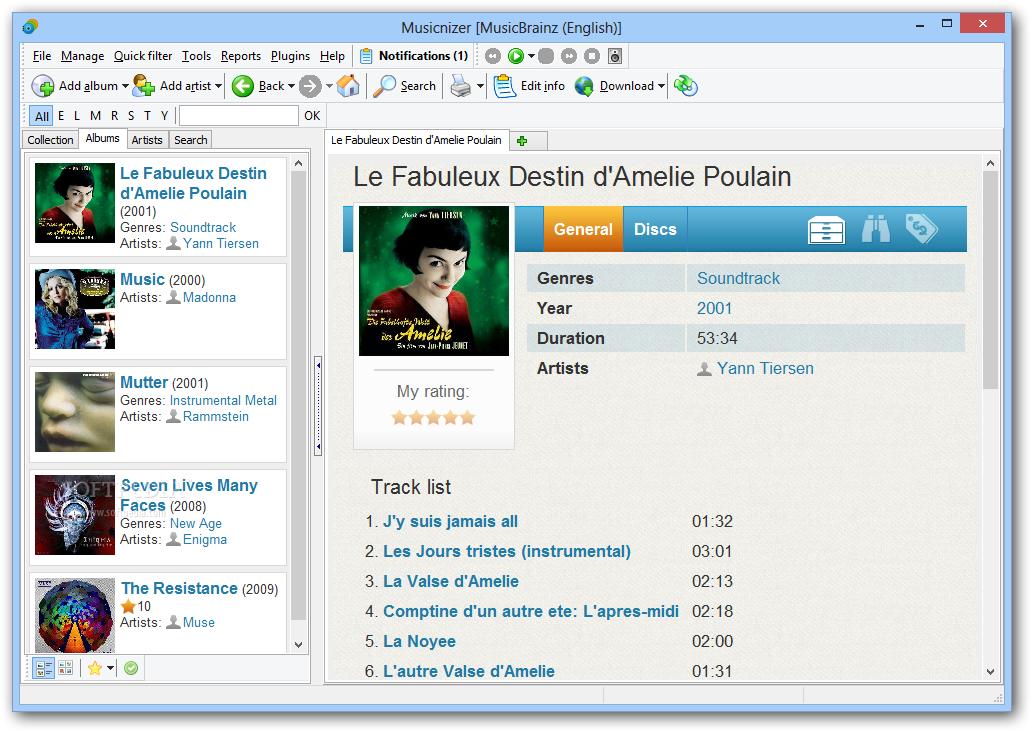Open the Tools menu
The width and height of the screenshot is (1032, 732).
pos(196,56)
